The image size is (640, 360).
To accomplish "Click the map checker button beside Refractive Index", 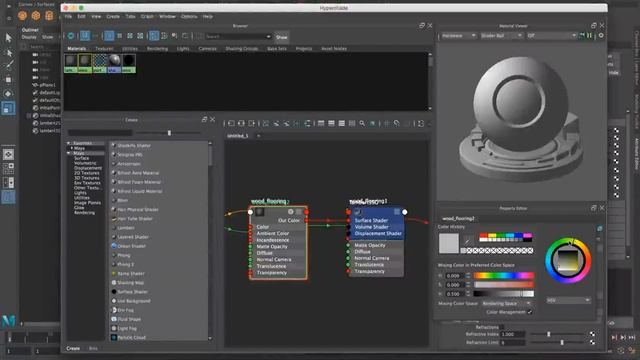I will pyautogui.click(x=592, y=334).
